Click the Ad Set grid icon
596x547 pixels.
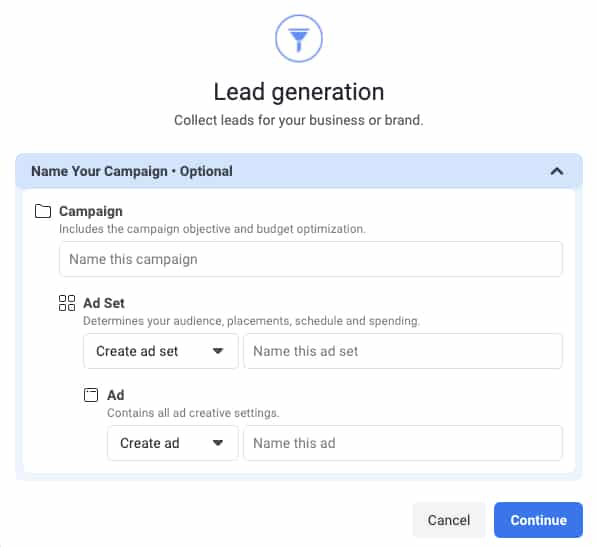point(67,303)
